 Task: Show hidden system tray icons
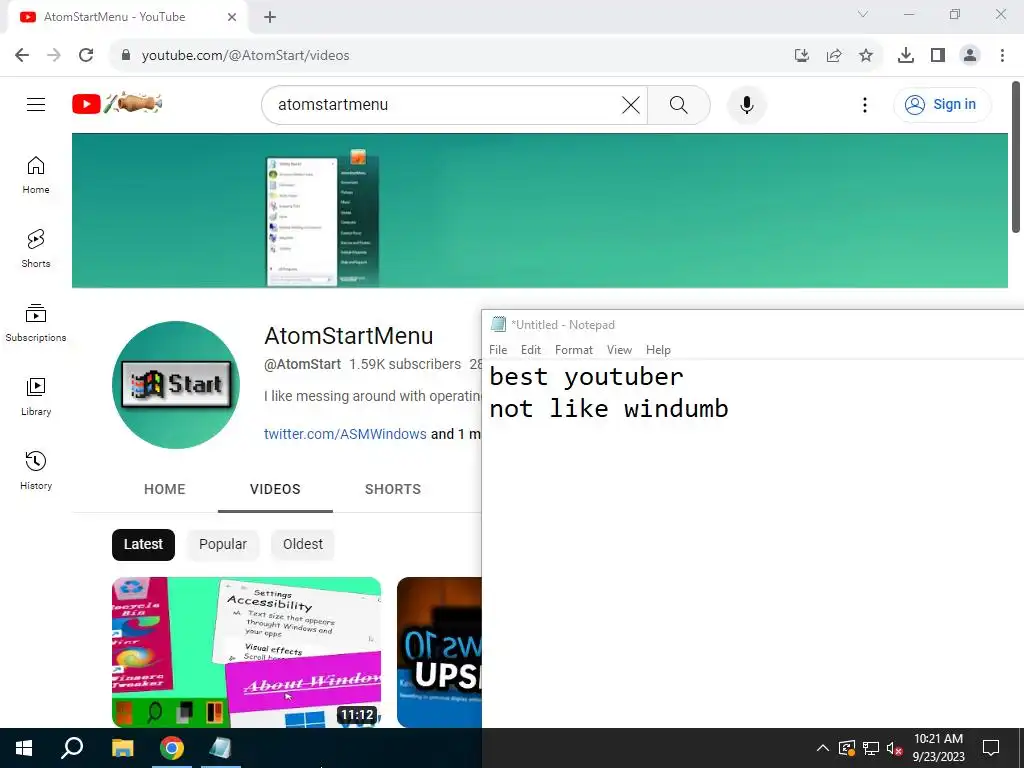pos(823,748)
